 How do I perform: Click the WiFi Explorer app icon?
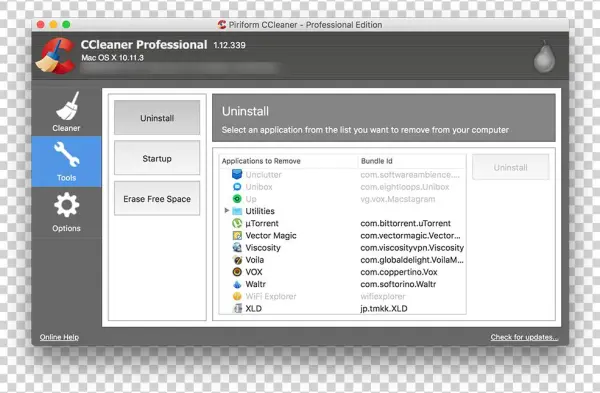(237, 296)
